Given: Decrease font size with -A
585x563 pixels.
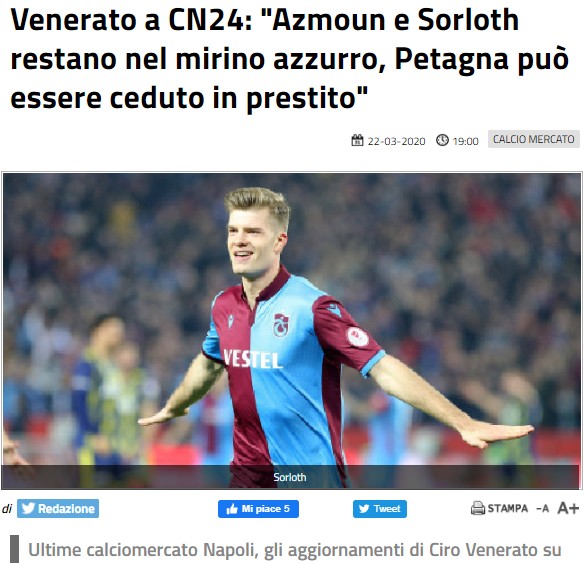Looking at the screenshot, I should click(x=542, y=508).
